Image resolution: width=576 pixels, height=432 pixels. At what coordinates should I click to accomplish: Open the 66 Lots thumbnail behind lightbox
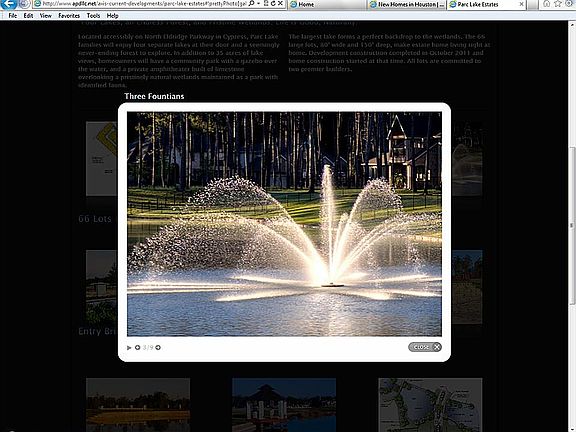pos(101,159)
